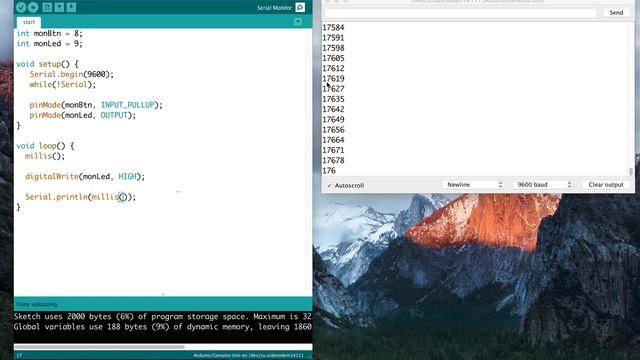640x360 pixels.
Task: Click 'digitalWrite(monLed, HIGH);' line
Action: pos(85,176)
